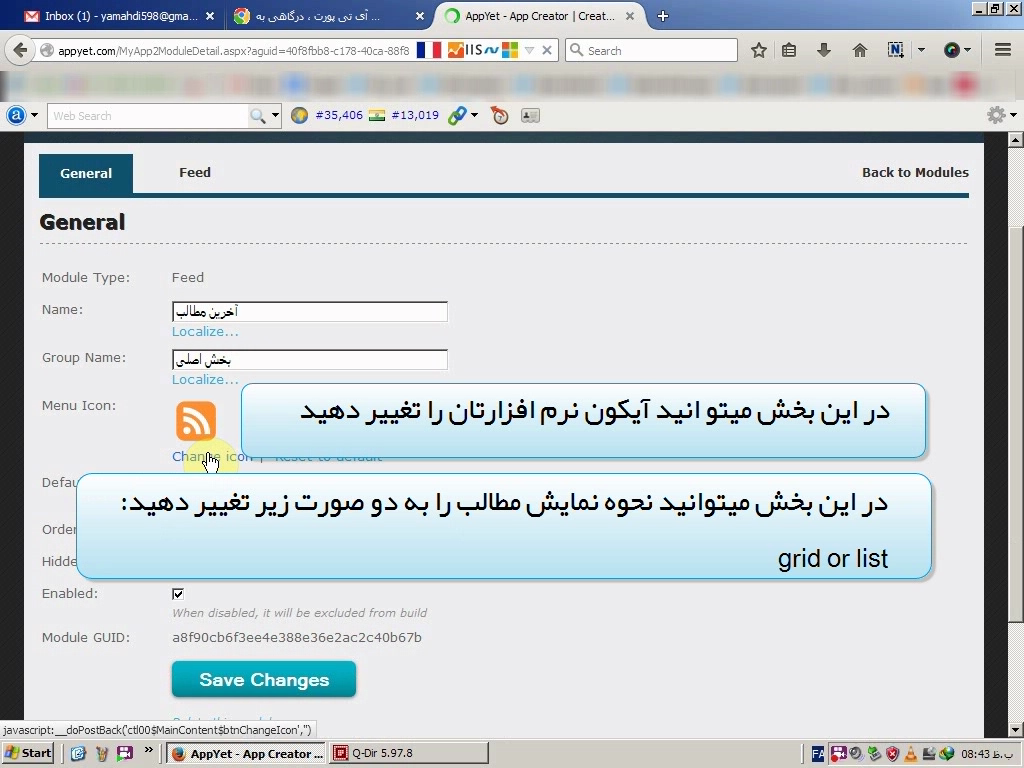Click page scrollbar down arrow
Screen dimensions: 1024x768
(1015, 730)
